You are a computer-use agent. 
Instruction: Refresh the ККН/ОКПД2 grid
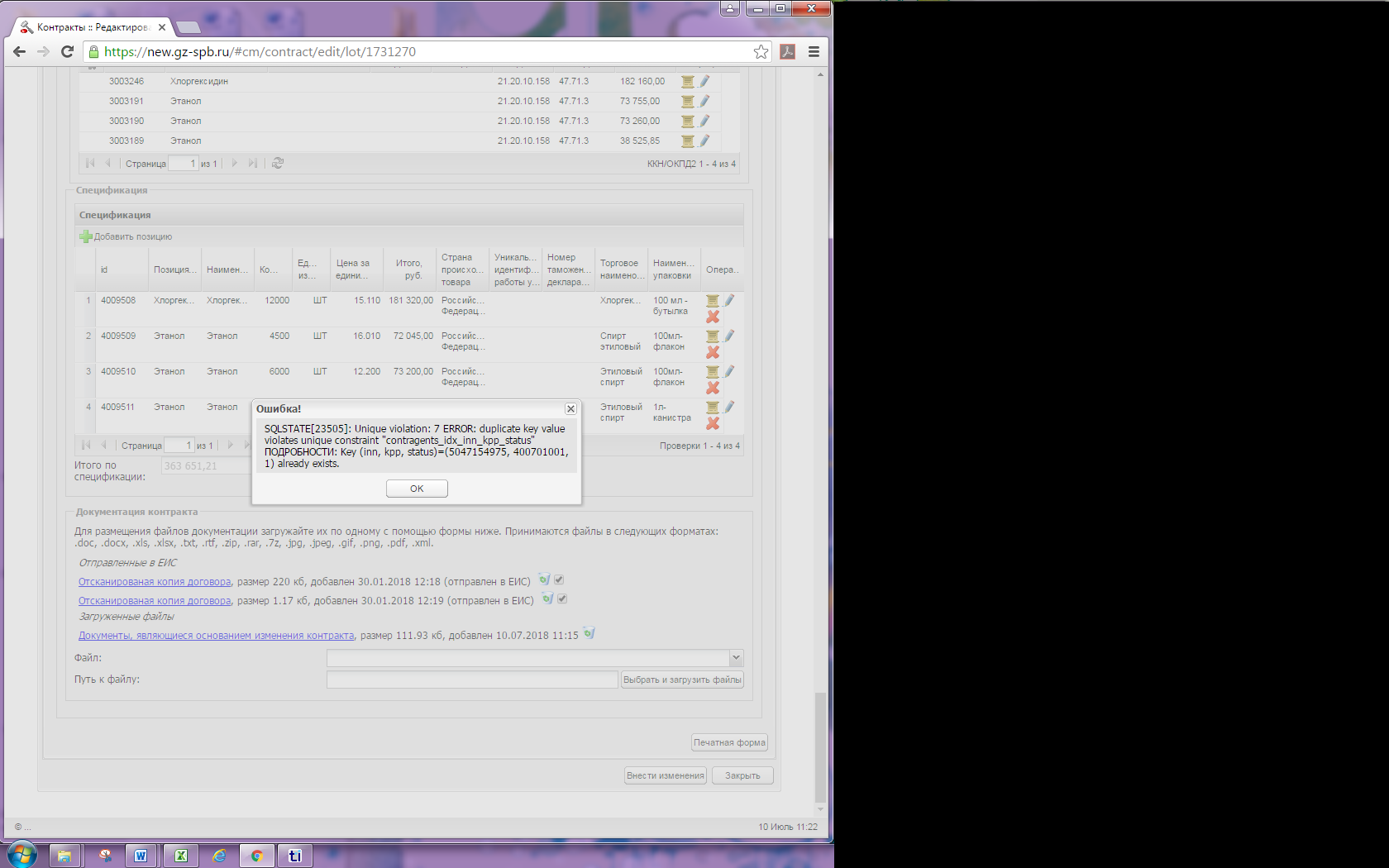coord(278,164)
